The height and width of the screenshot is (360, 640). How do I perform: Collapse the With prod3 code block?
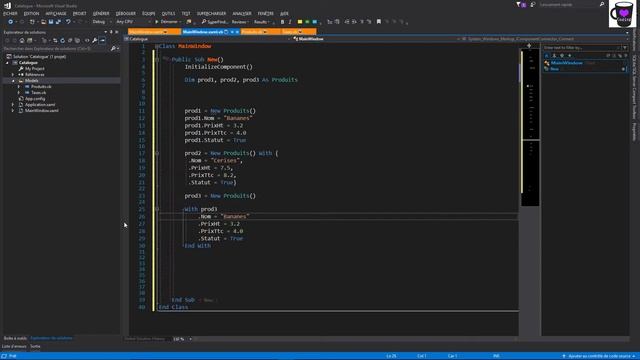click(x=157, y=209)
